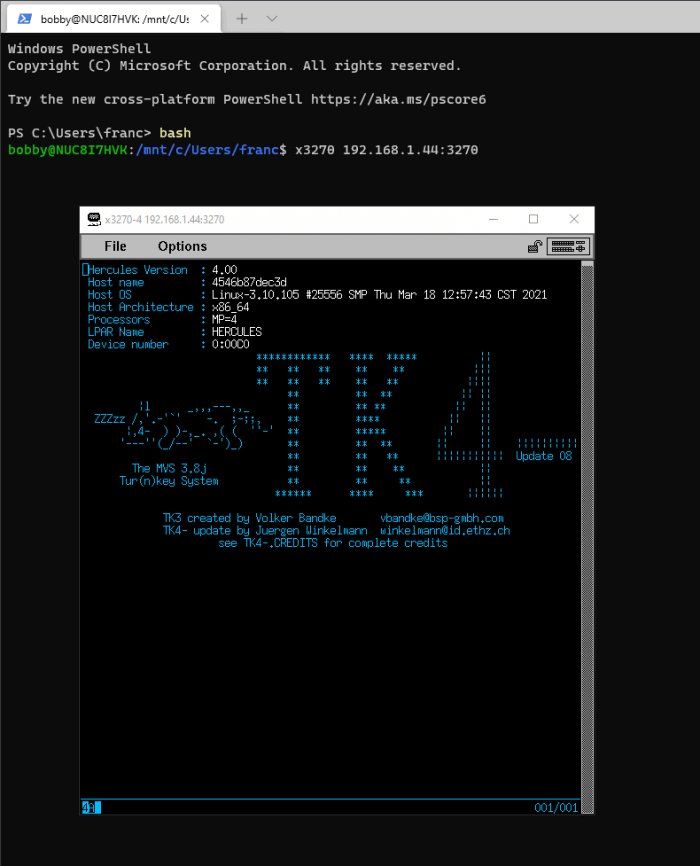Screen dimensions: 700x866
Task: Click the 'x3270 192.168.1.44:3270' command text
Action: click(x=387, y=150)
